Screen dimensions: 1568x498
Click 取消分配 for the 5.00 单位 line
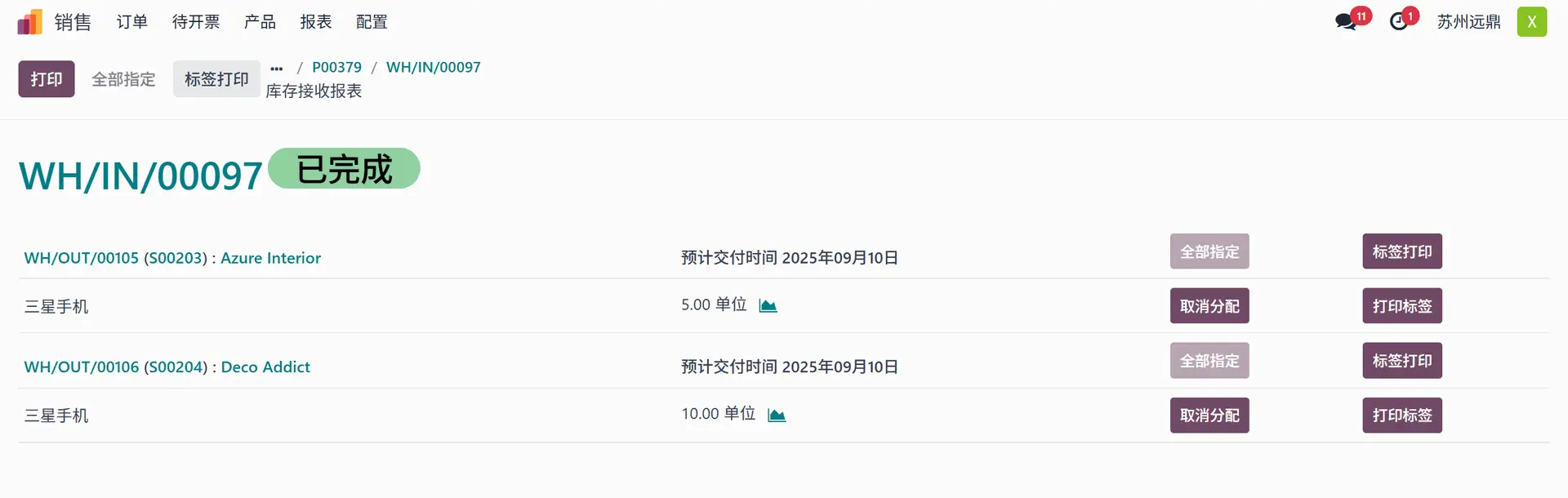tap(1209, 306)
